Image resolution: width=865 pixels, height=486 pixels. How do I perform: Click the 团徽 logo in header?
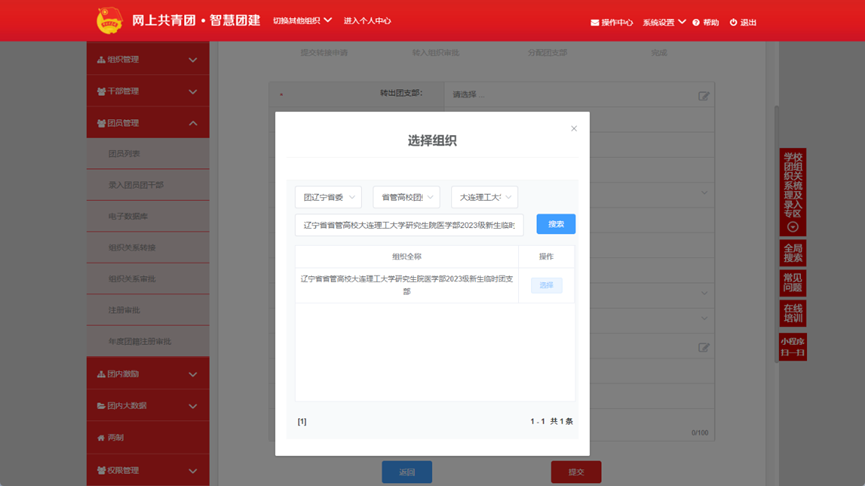pos(108,20)
